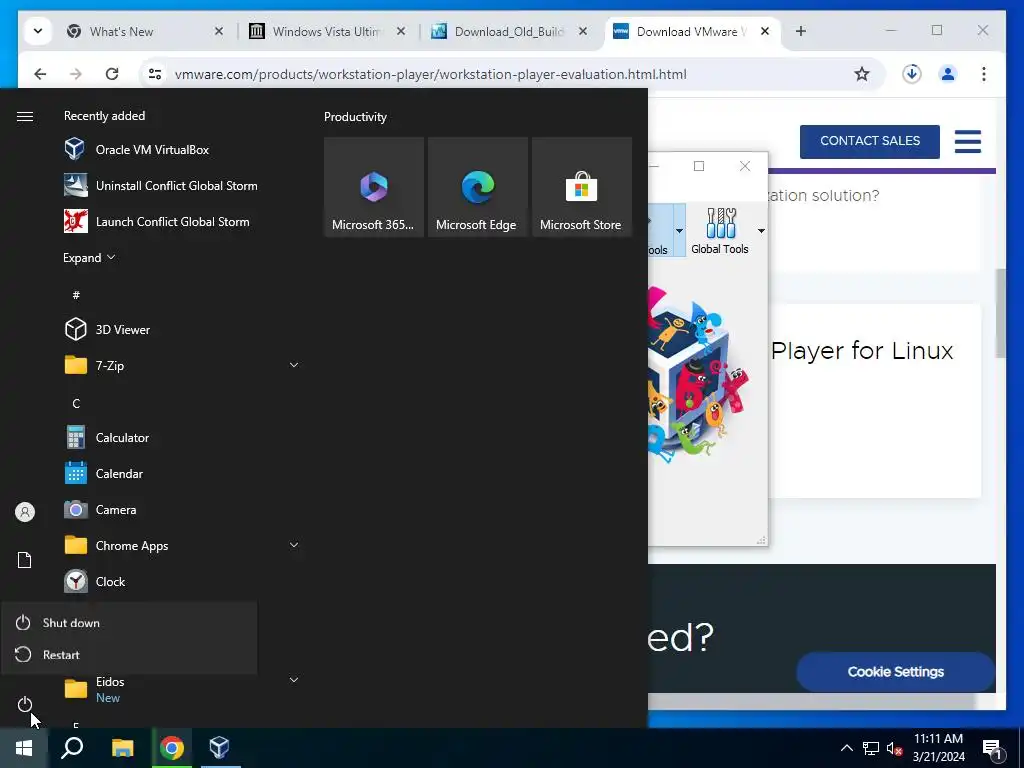Bookmark this page with the star icon
Viewport: 1024px width, 768px height.
pos(862,74)
